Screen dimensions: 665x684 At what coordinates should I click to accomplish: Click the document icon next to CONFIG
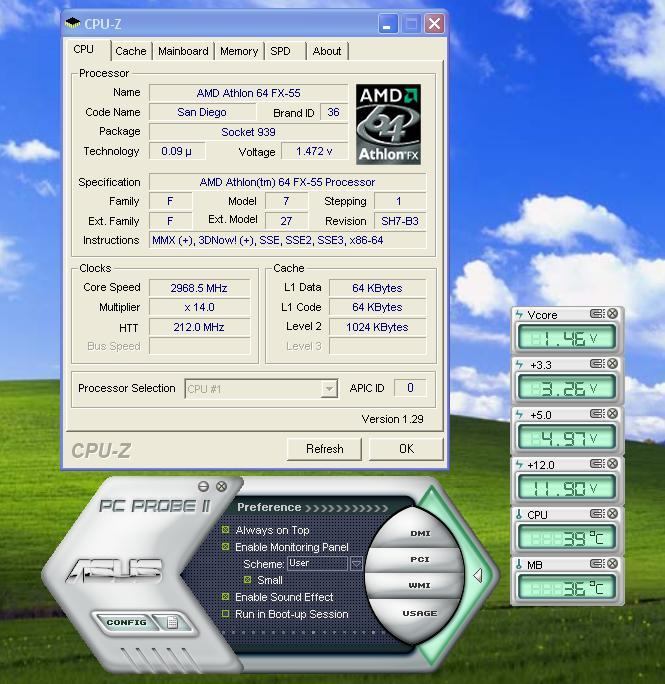172,622
